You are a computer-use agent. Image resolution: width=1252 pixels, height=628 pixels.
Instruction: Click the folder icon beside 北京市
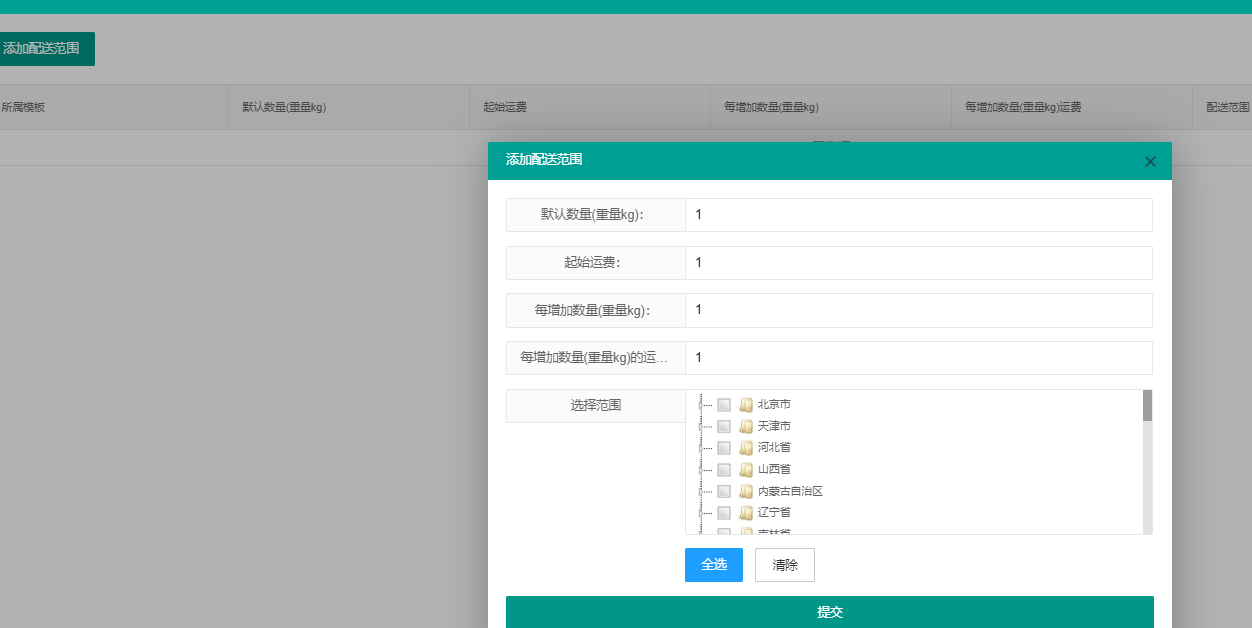[745, 405]
